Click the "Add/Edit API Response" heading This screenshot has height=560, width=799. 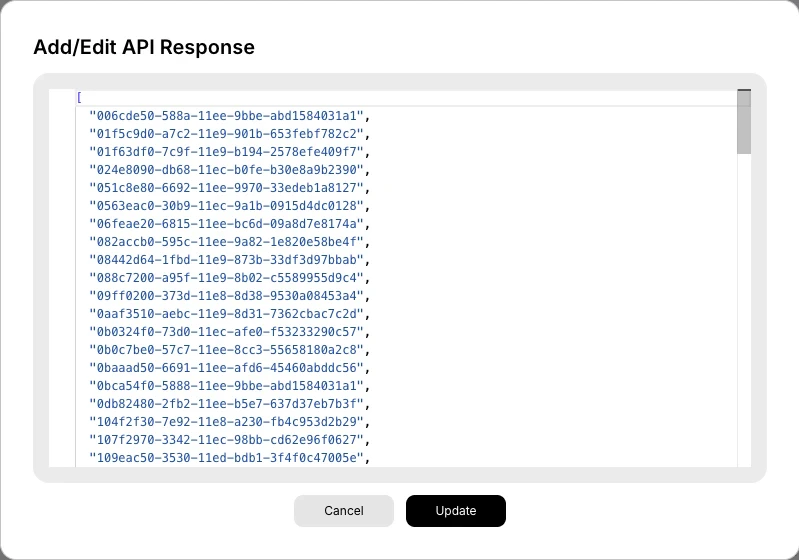[144, 47]
